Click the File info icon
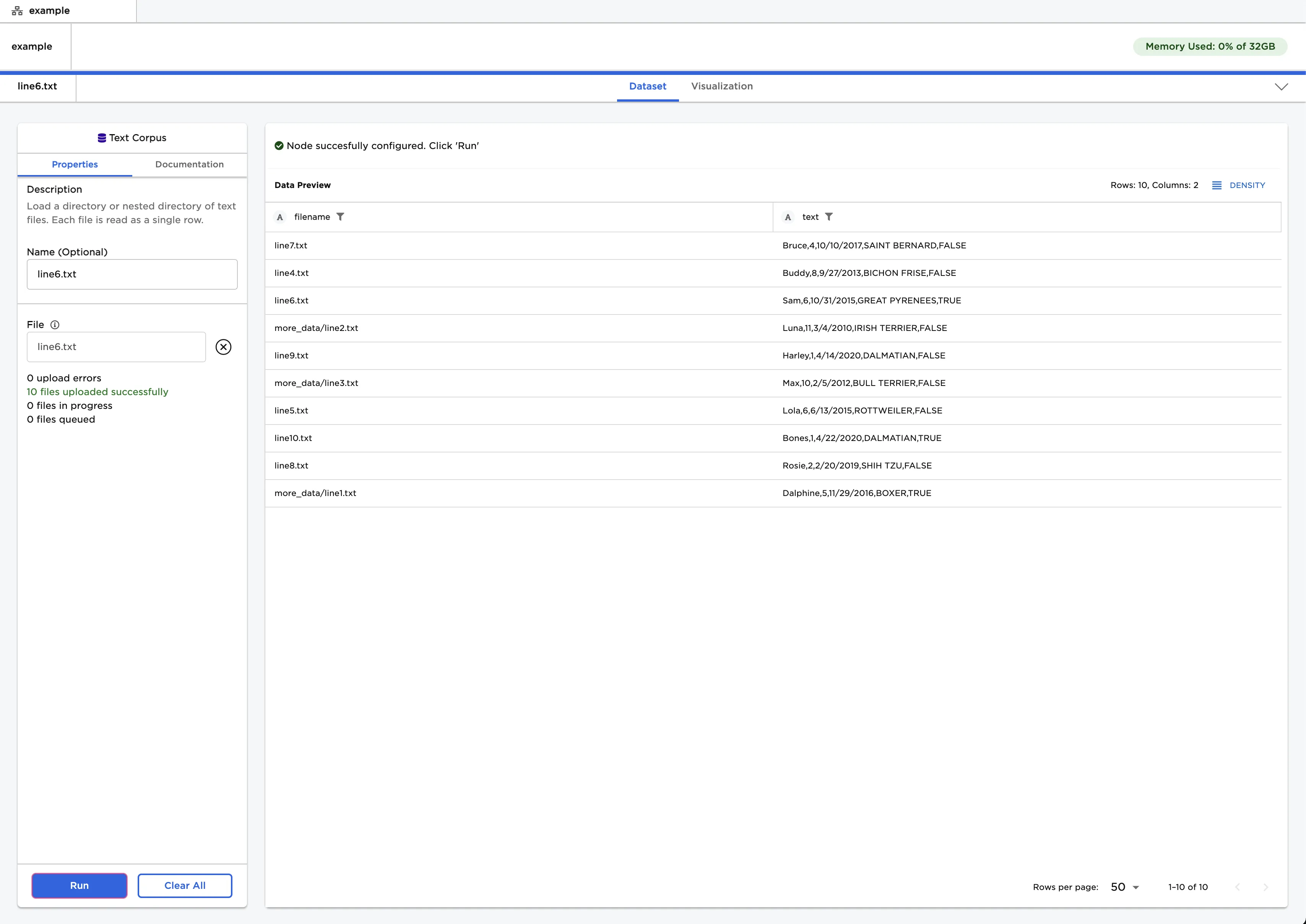 pos(55,325)
